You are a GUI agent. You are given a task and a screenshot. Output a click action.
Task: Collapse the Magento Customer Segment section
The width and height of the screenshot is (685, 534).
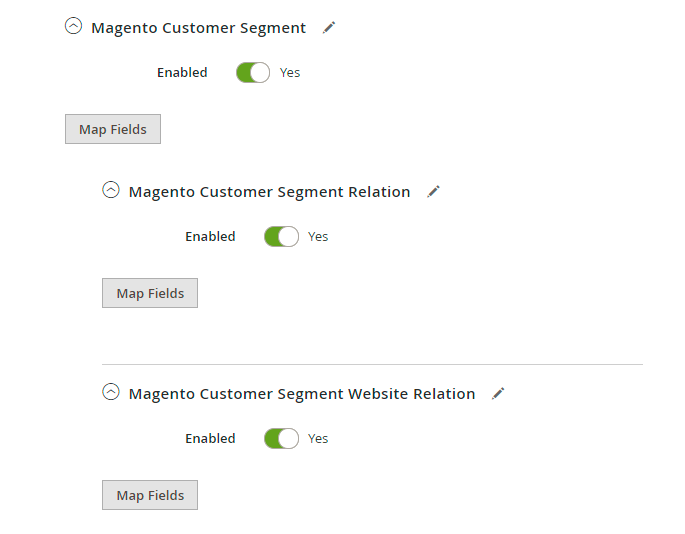click(73, 27)
